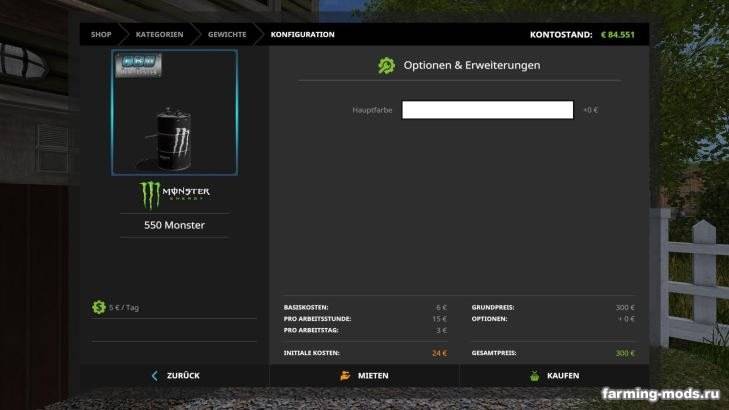This screenshot has width=729, height=410.
Task: Click the GRUNDPREIS label
Action: (493, 307)
